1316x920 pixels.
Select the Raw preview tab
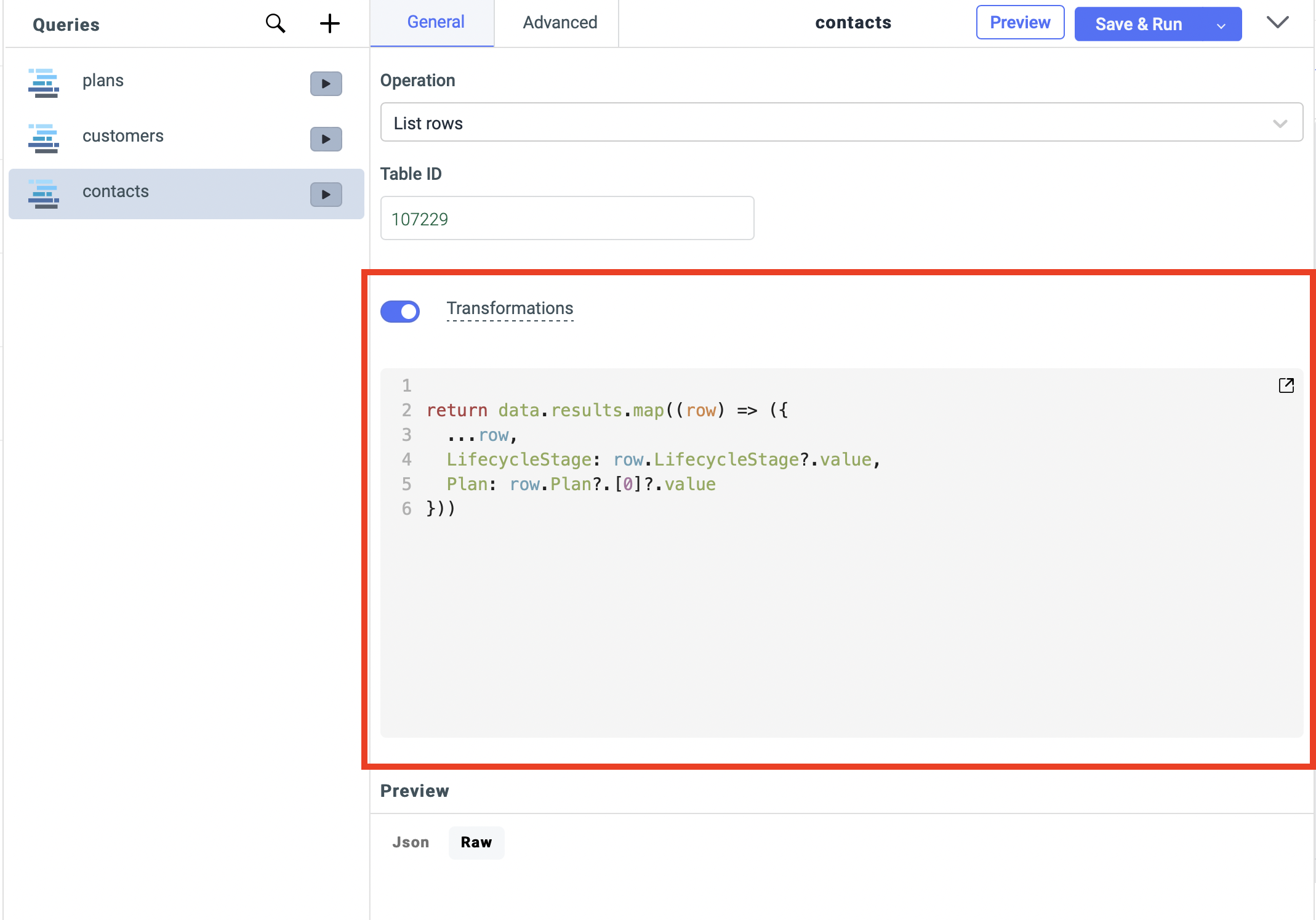pyautogui.click(x=476, y=842)
